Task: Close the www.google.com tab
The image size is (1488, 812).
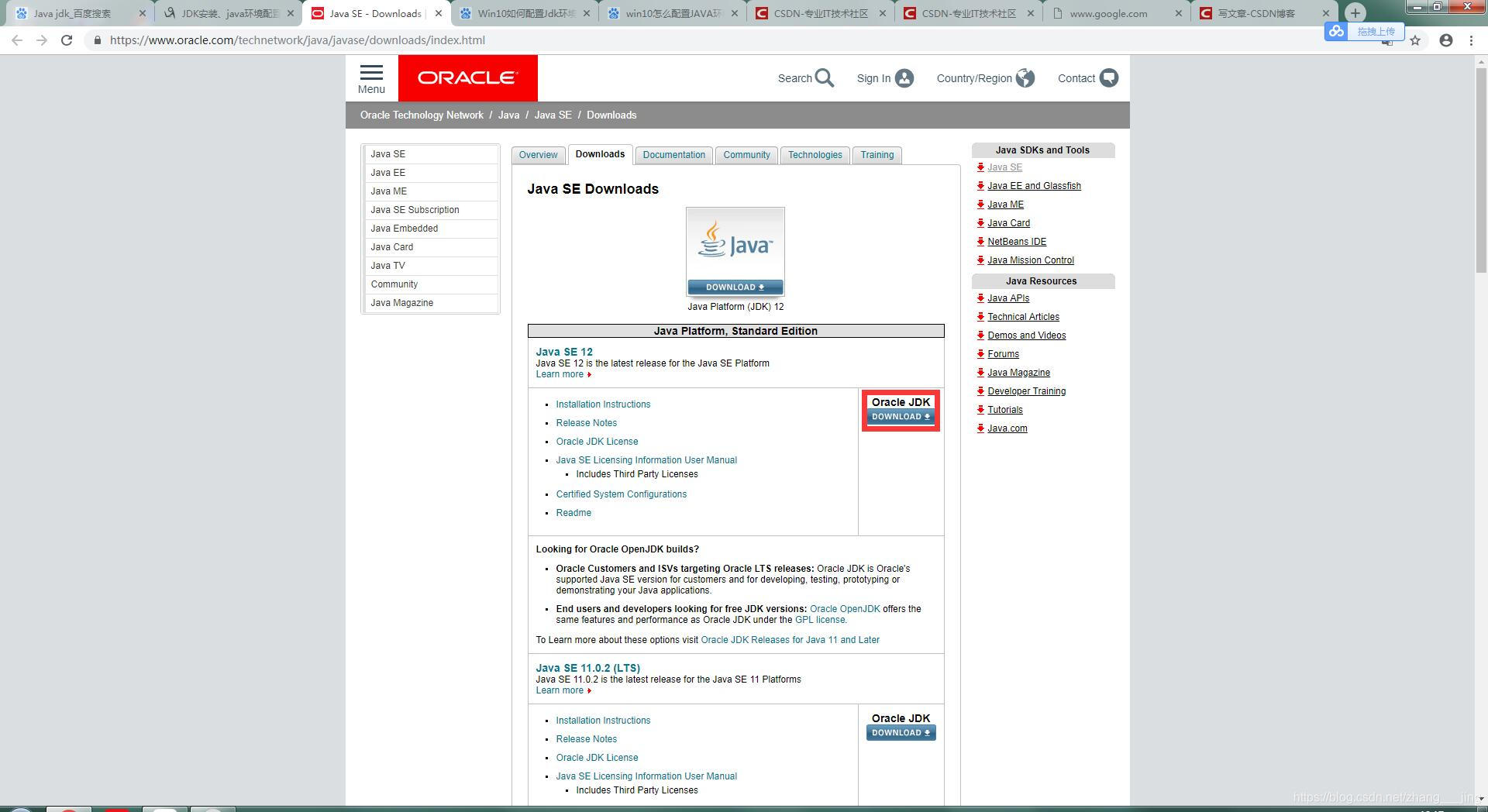Action: [x=1179, y=13]
